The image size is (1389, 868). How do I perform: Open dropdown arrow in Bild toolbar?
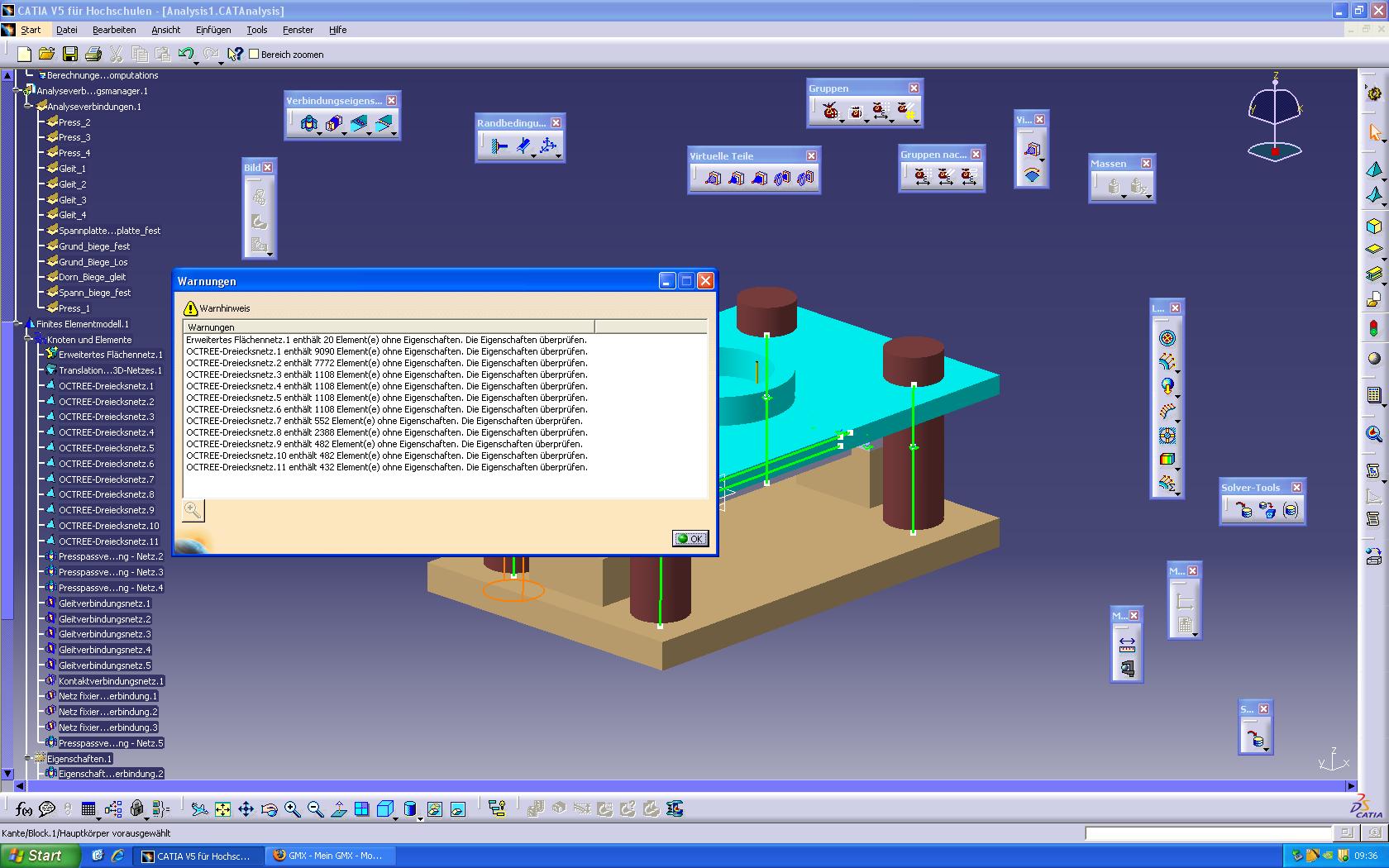tap(270, 254)
